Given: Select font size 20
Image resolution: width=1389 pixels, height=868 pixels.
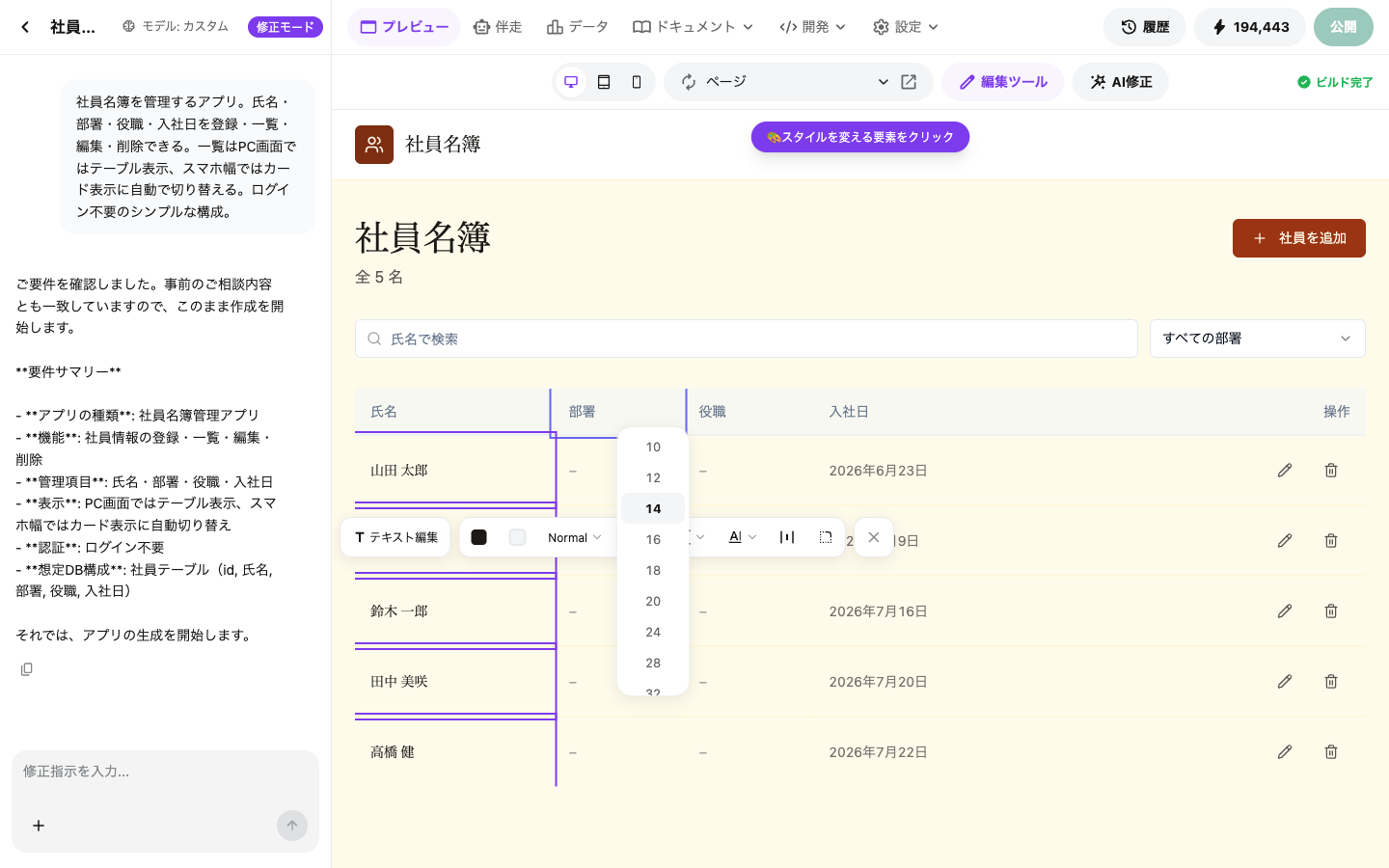Looking at the screenshot, I should [x=653, y=601].
